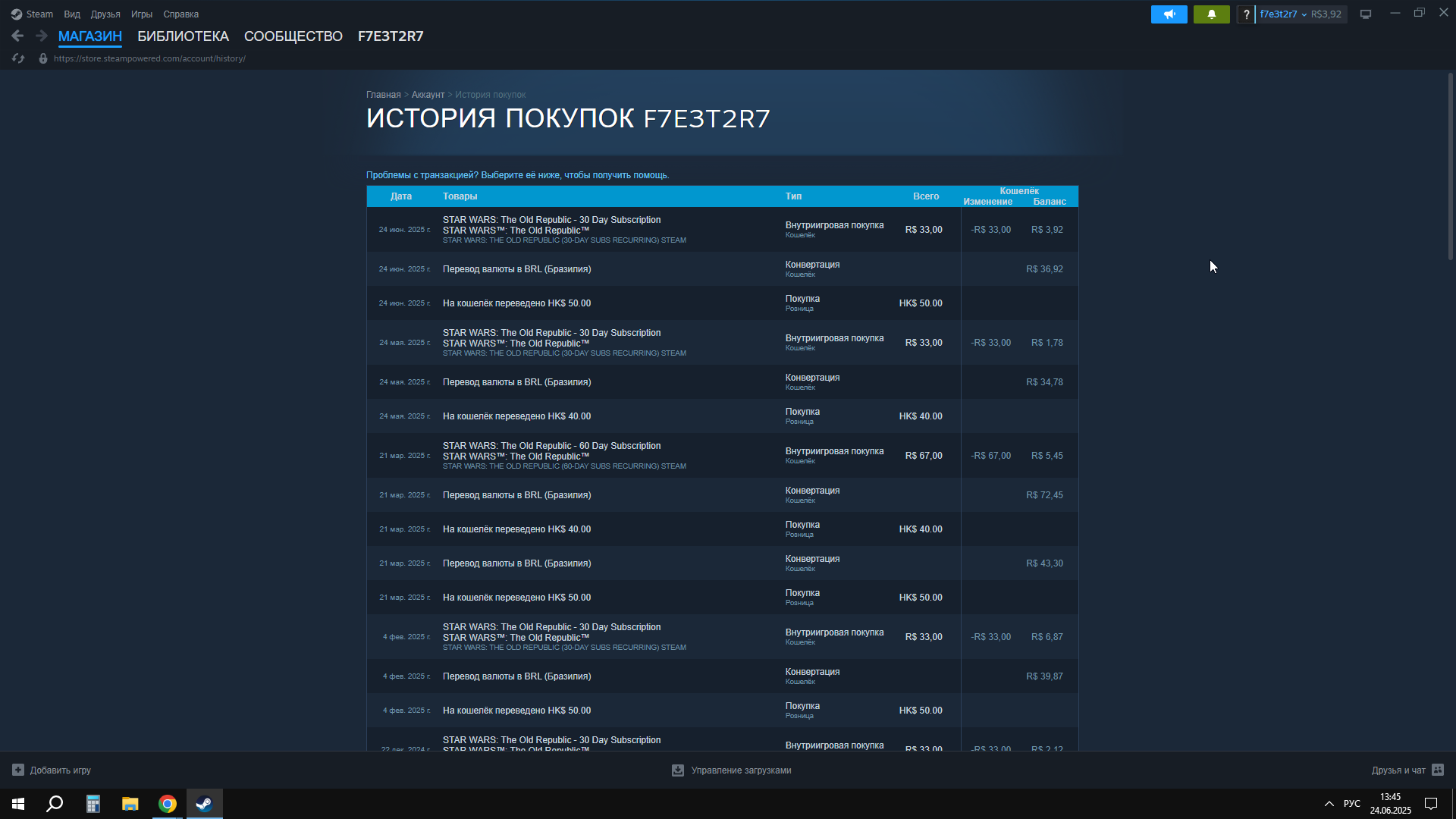
Task: Switch to the СООБЩЕСТВО tab
Action: tap(293, 36)
